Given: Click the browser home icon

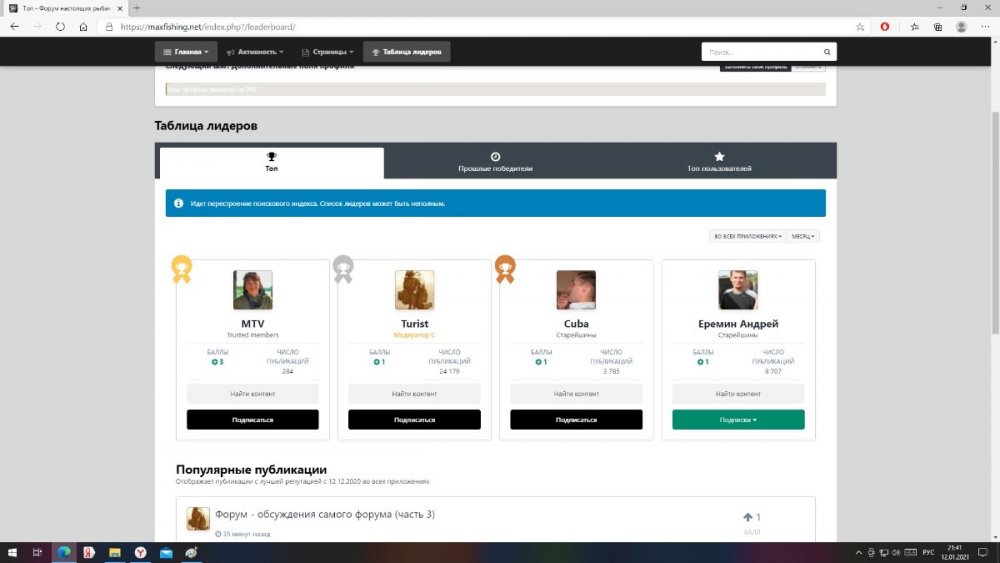Looking at the screenshot, I should pos(83,27).
